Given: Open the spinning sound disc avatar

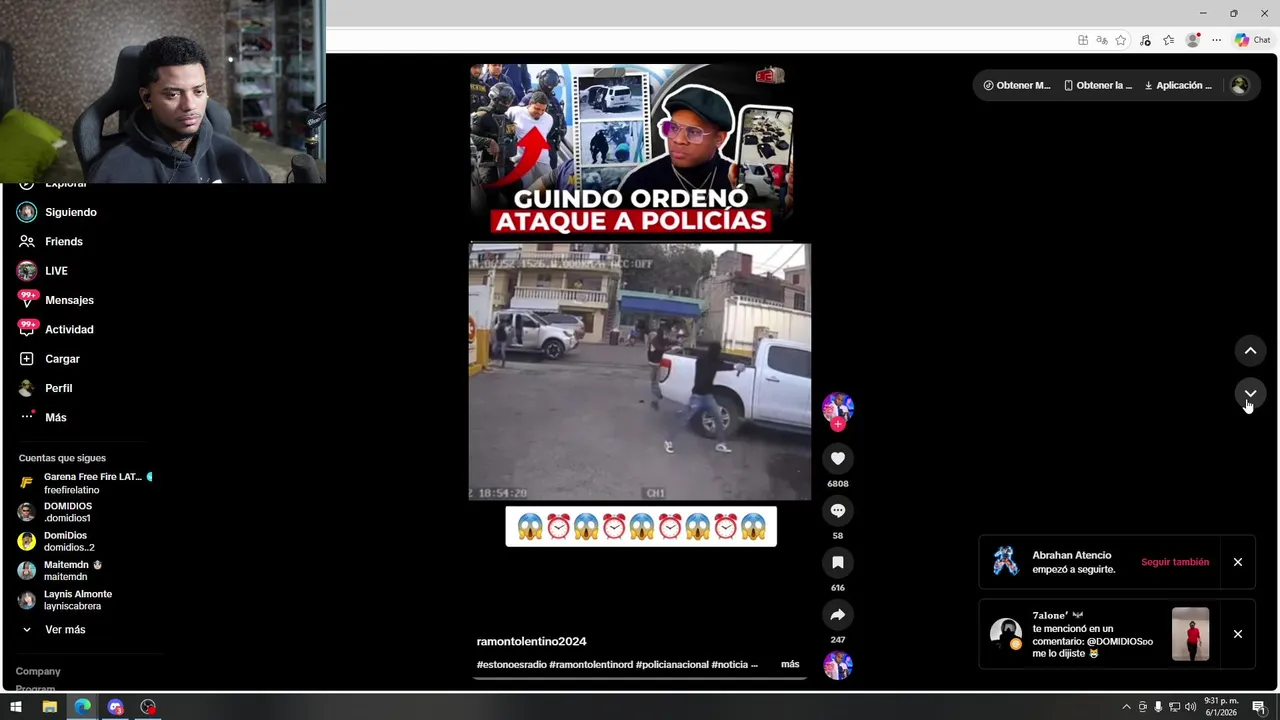Looking at the screenshot, I should tap(838, 665).
